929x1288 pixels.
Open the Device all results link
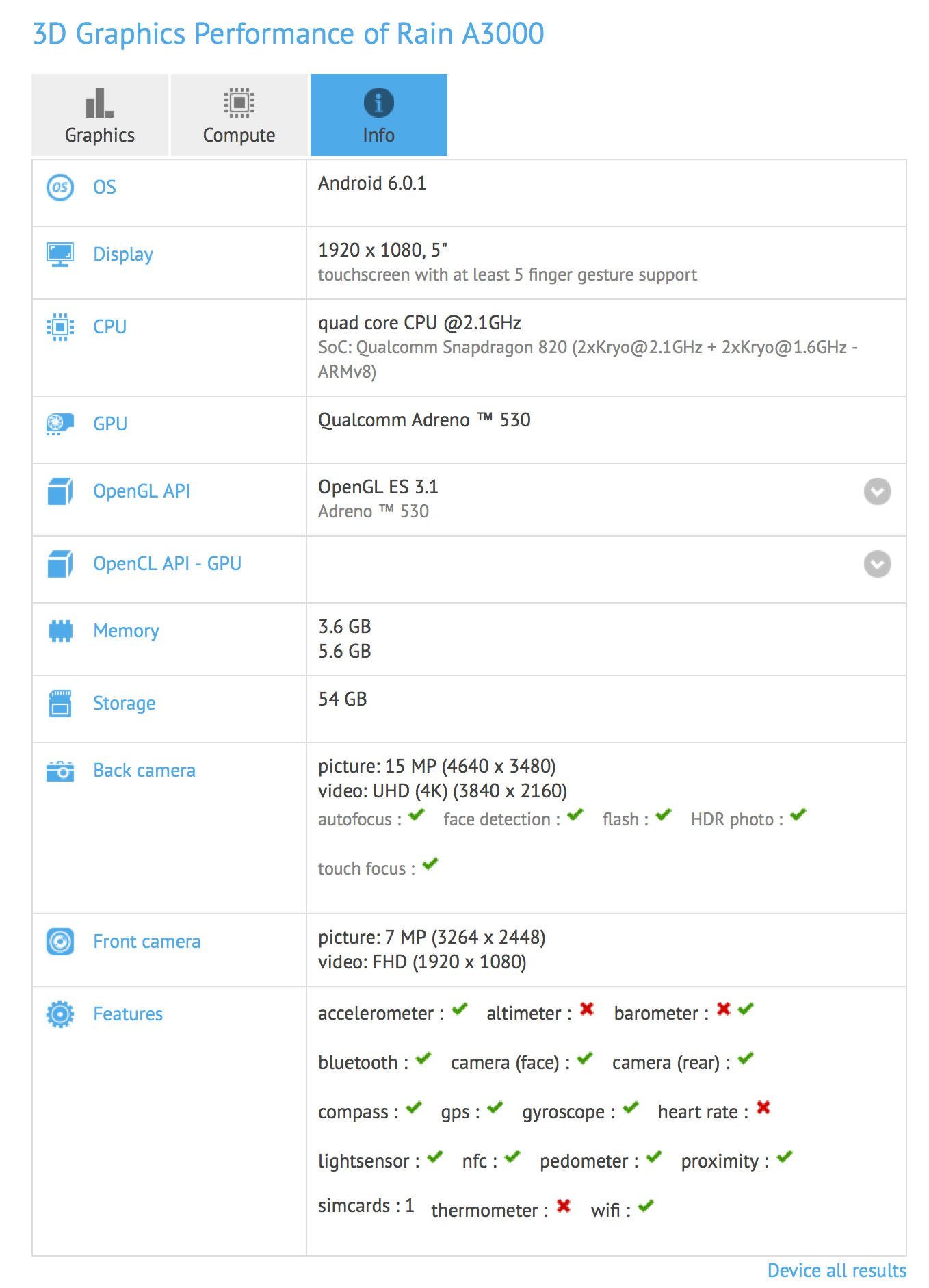(x=837, y=1271)
